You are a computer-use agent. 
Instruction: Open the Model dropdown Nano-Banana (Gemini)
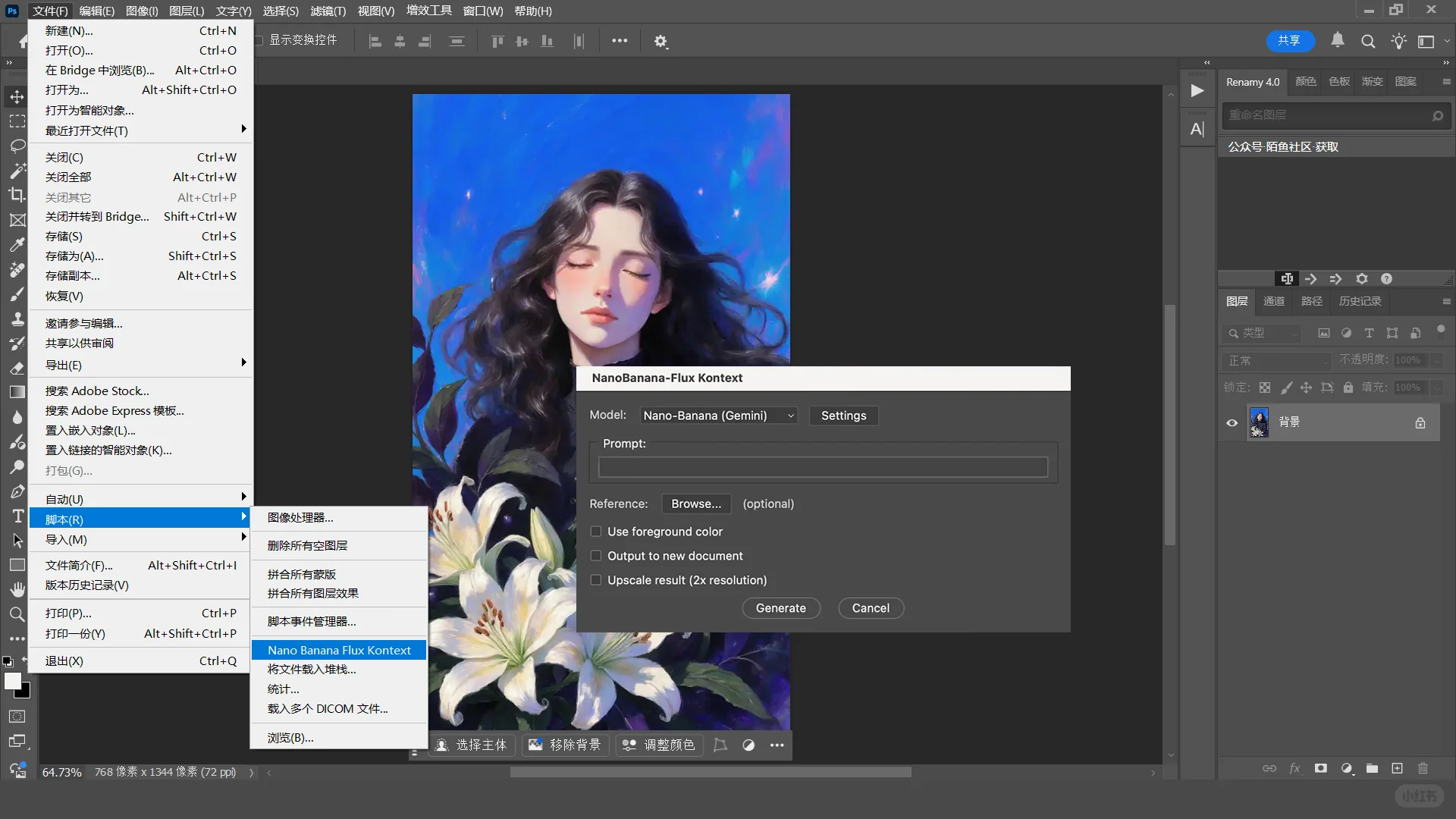(x=718, y=416)
